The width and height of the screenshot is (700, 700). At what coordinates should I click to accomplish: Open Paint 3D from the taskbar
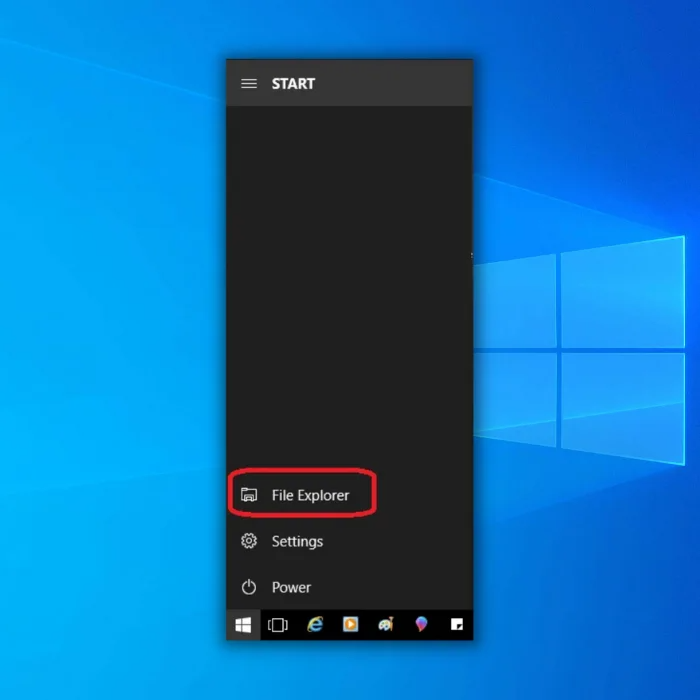(x=421, y=625)
